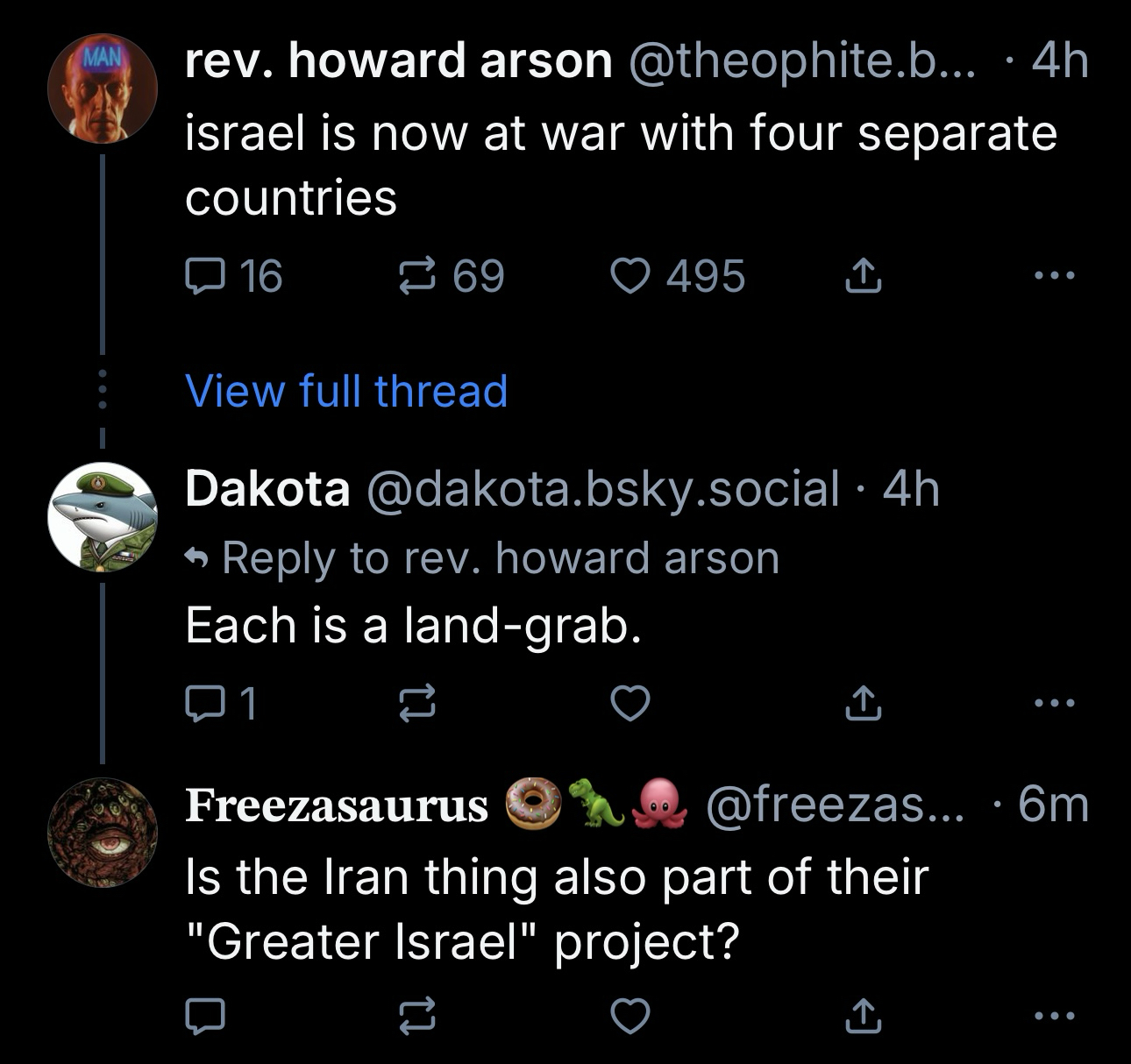This screenshot has height=1064, width=1131.
Task: Open Dakota's shark avatar profile
Action: 102,517
